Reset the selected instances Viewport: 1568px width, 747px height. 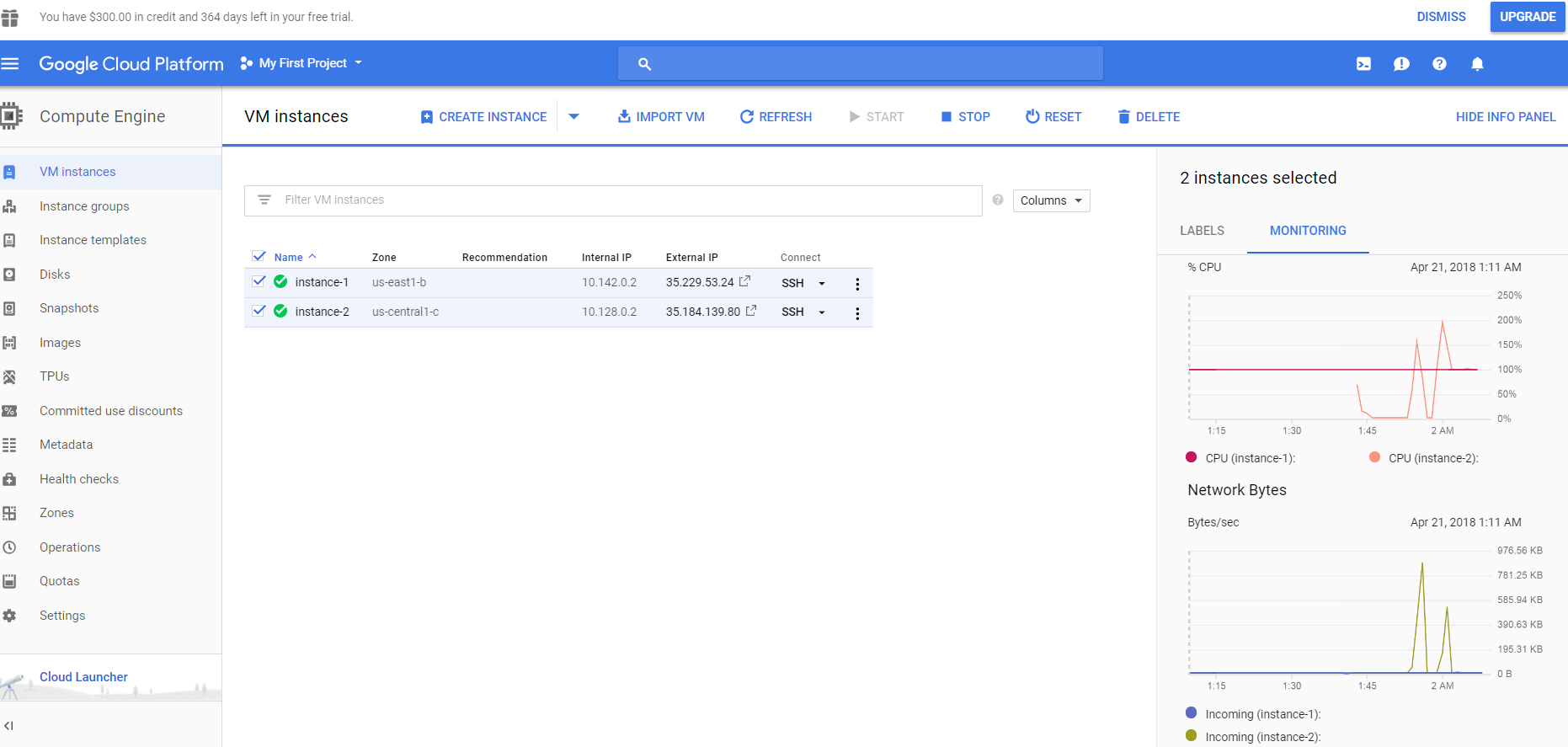click(1053, 117)
